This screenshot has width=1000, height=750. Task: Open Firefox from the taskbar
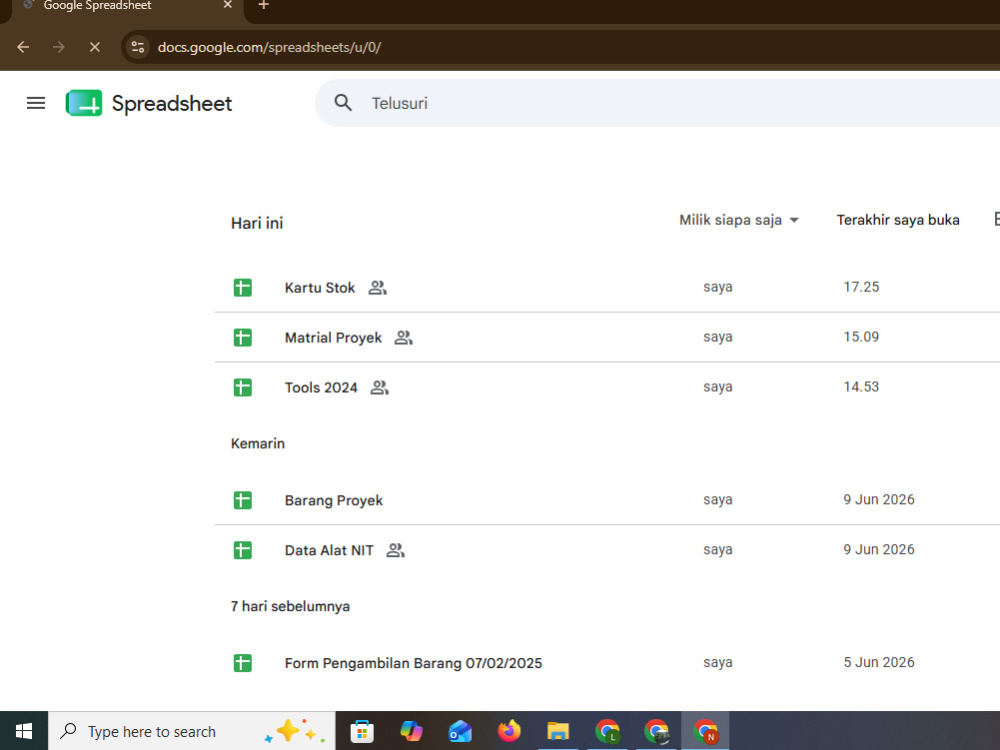click(x=509, y=731)
